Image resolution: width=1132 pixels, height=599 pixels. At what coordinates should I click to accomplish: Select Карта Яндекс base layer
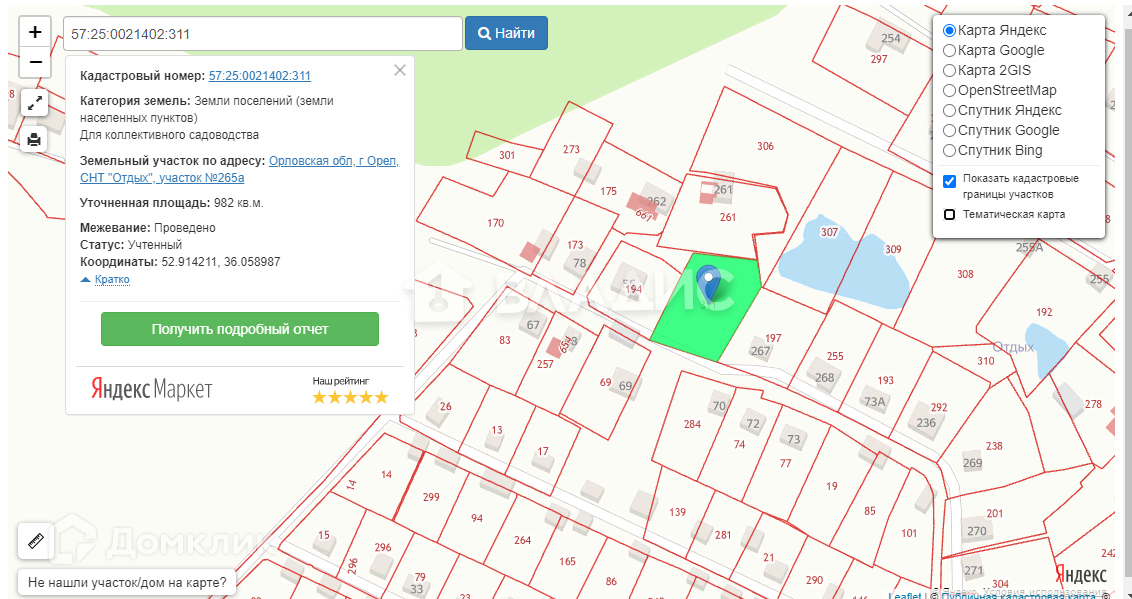(x=950, y=30)
